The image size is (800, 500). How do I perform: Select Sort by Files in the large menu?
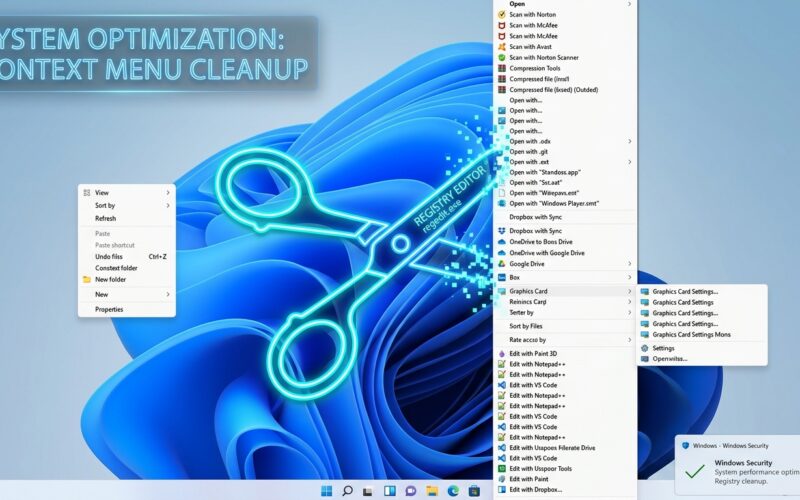click(565, 326)
